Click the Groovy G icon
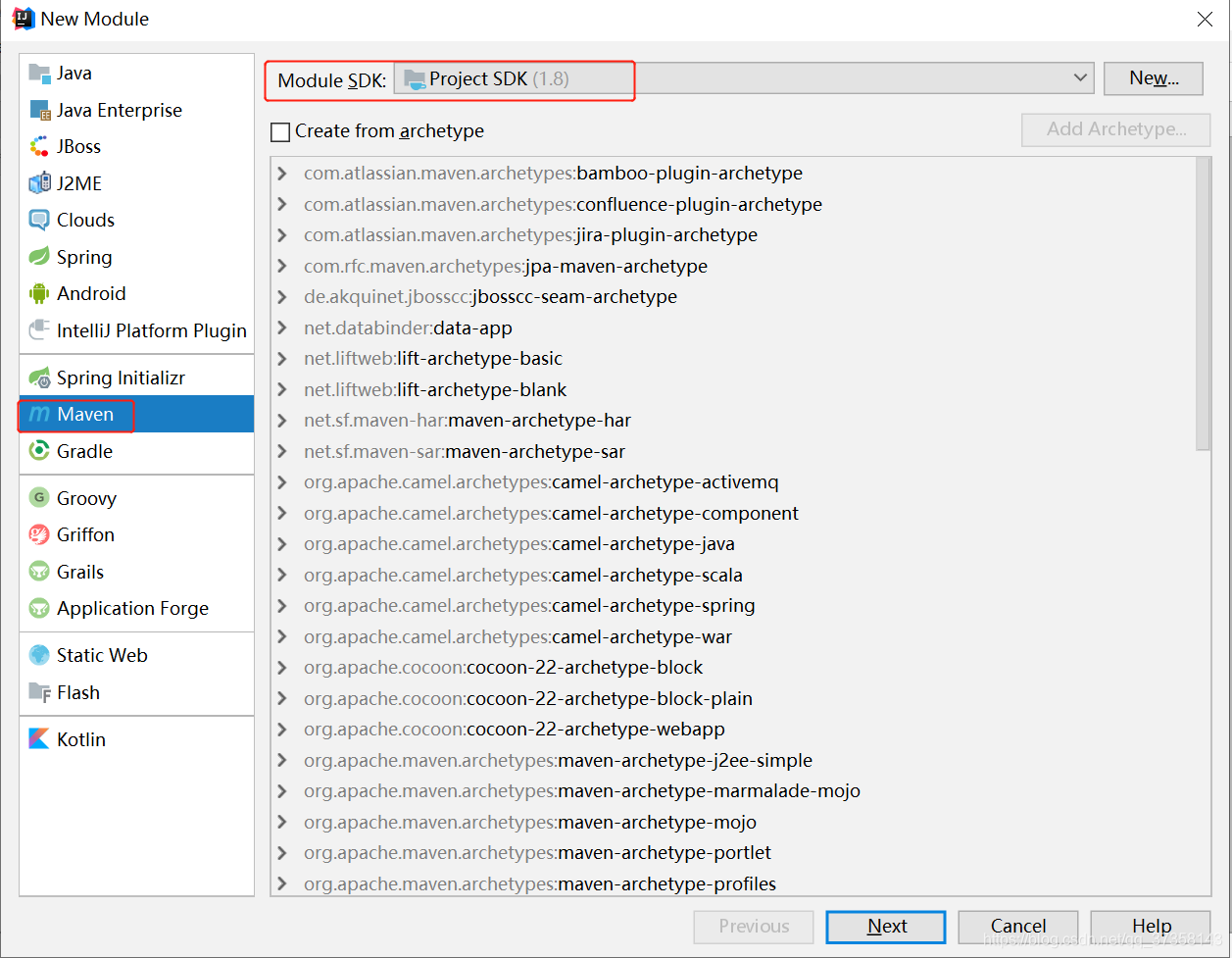 (x=39, y=498)
